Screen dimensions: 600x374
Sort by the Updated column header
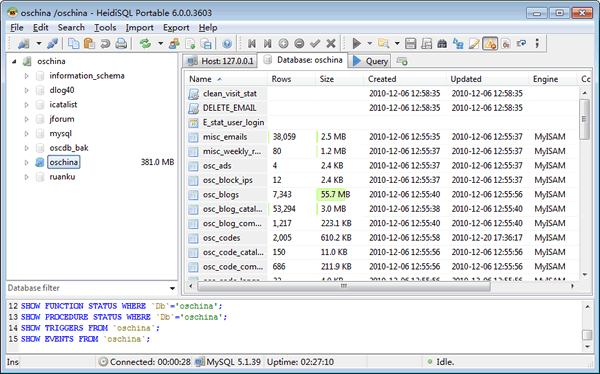[x=488, y=79]
